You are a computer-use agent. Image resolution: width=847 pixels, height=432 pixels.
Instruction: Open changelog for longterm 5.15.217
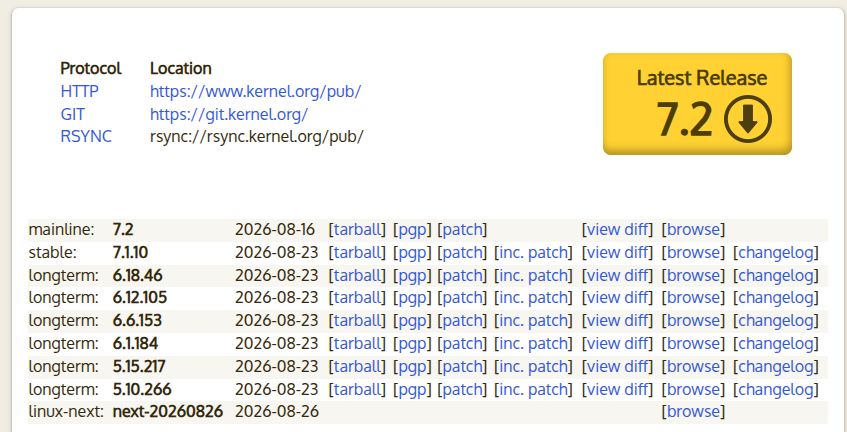point(776,366)
